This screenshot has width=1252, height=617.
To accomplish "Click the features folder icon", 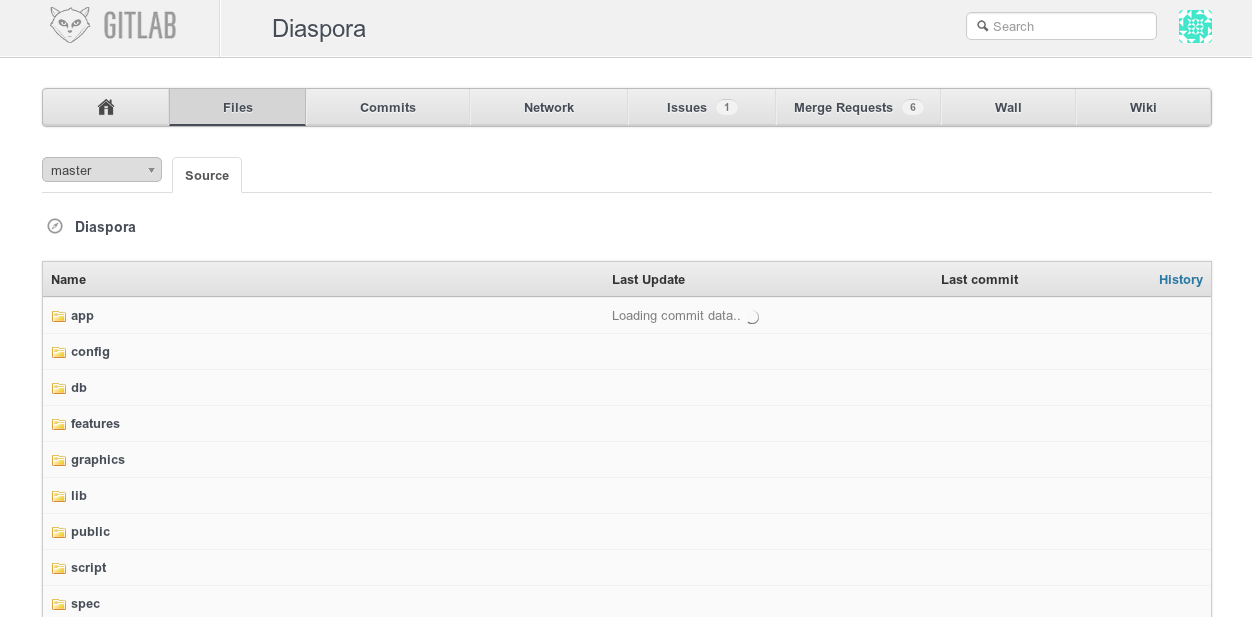I will tap(59, 424).
